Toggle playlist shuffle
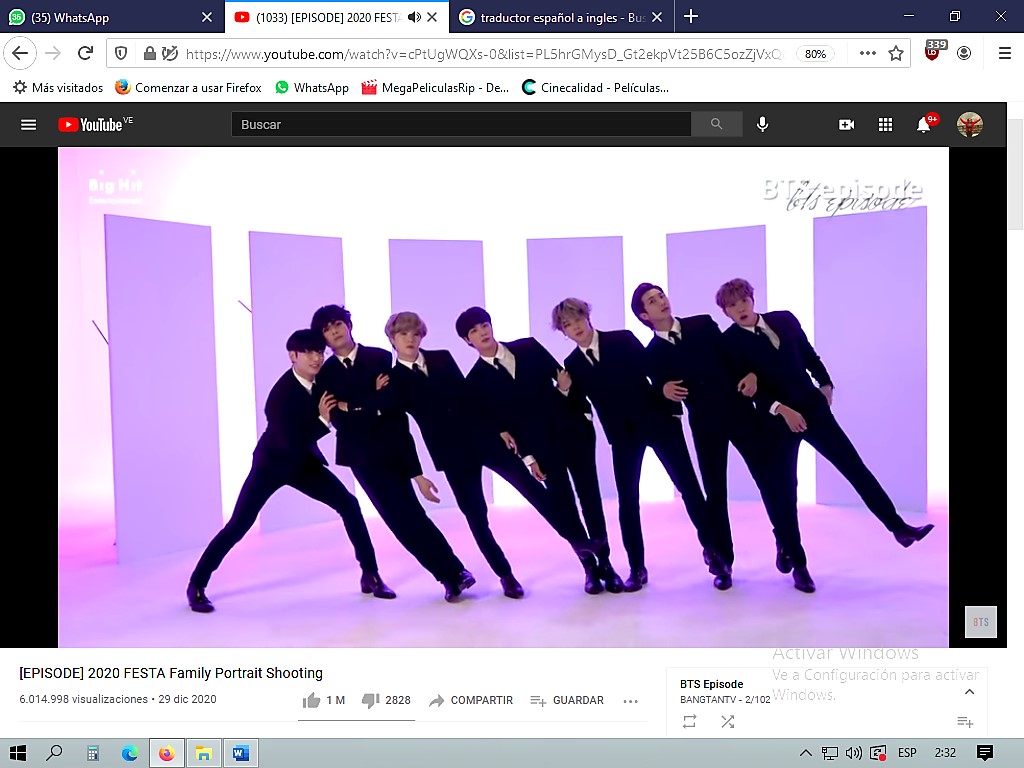Image resolution: width=1024 pixels, height=768 pixels. (x=728, y=721)
